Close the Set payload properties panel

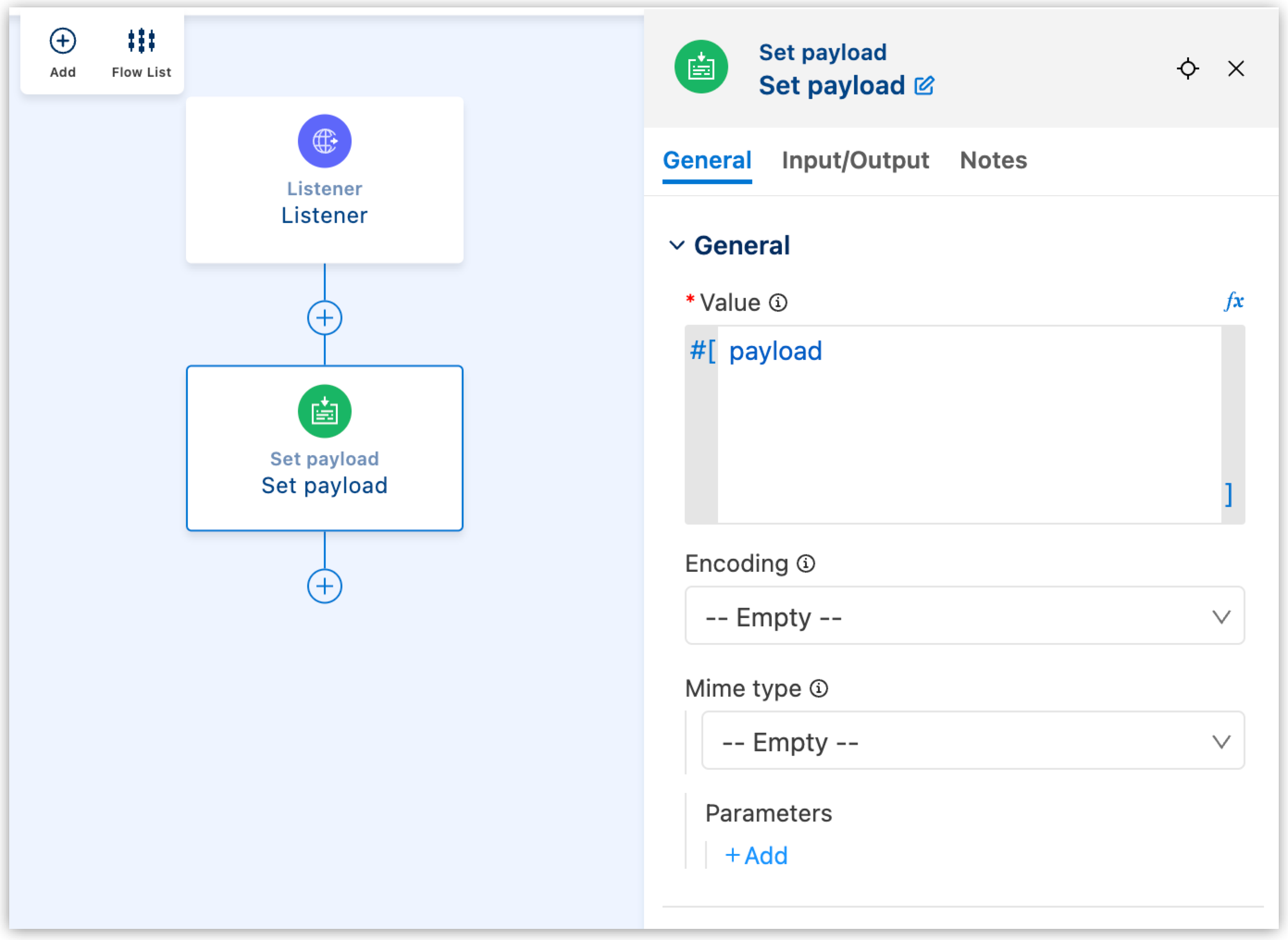click(1236, 69)
